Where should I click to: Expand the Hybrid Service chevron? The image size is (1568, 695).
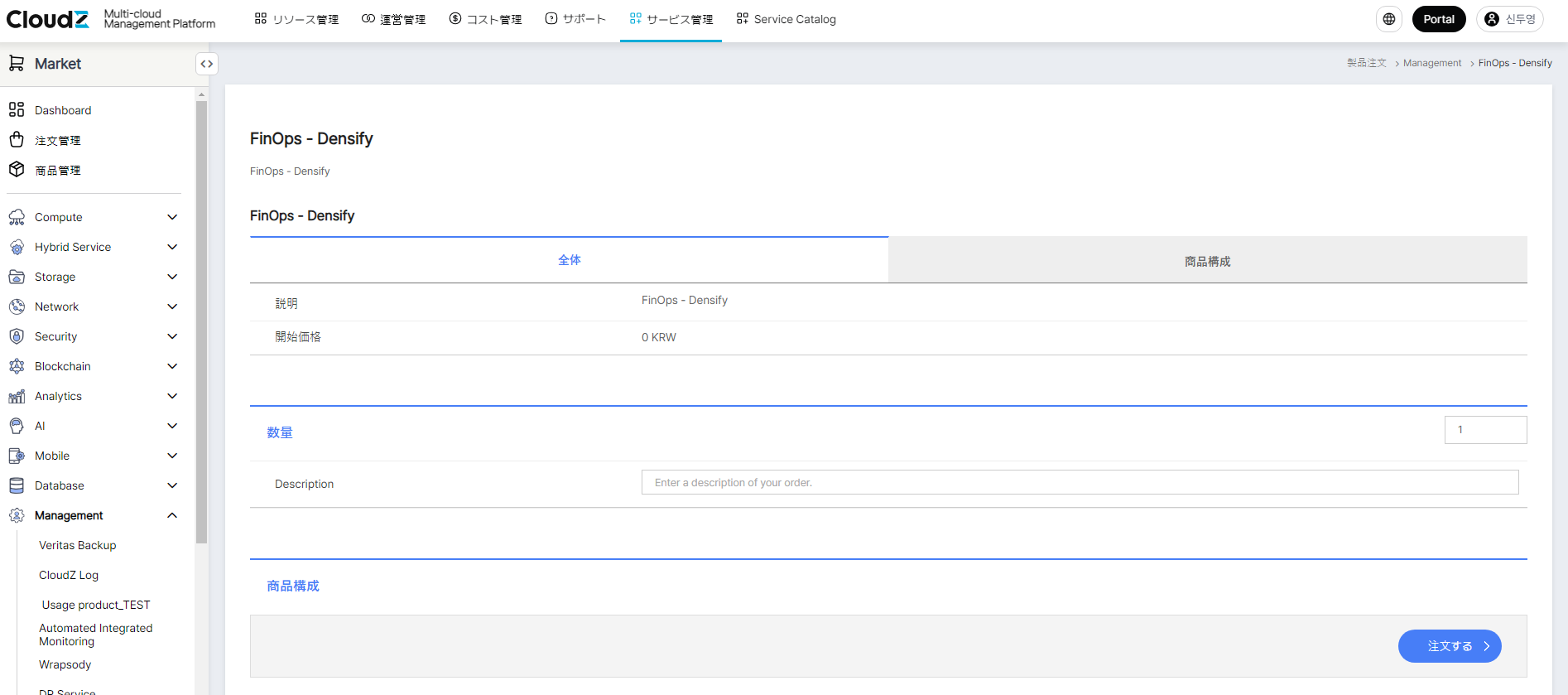coord(172,247)
